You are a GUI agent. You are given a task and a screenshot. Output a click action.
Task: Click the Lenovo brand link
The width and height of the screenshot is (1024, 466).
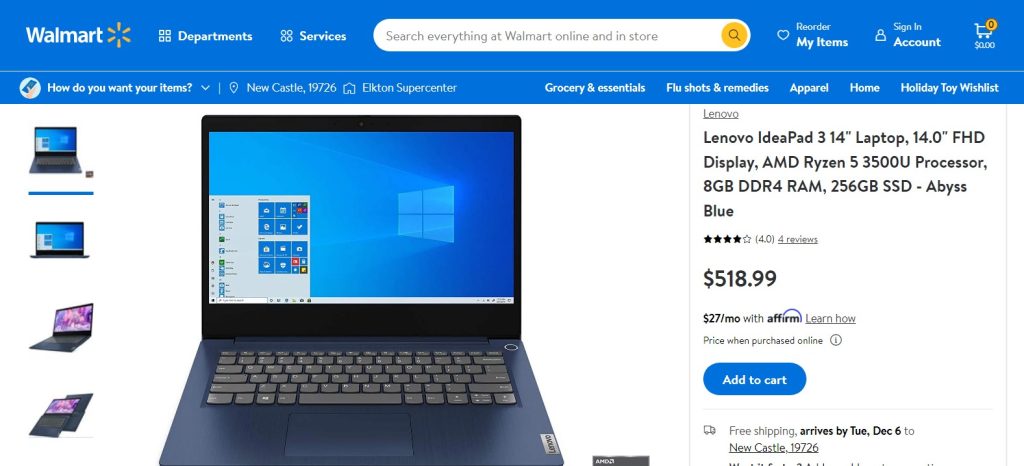click(x=720, y=114)
